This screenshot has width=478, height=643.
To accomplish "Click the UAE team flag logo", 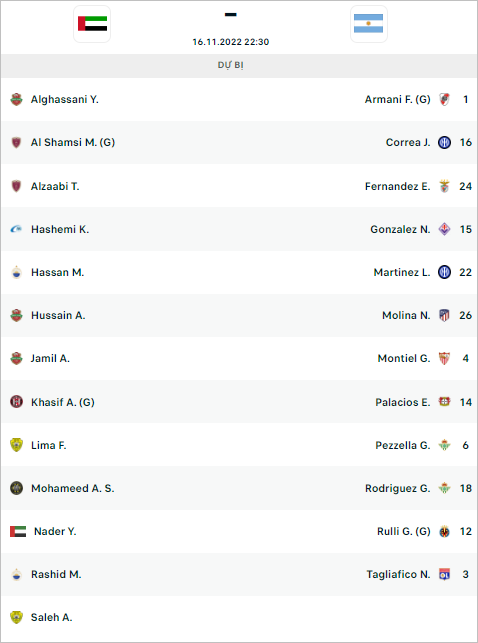I will (x=92, y=24).
